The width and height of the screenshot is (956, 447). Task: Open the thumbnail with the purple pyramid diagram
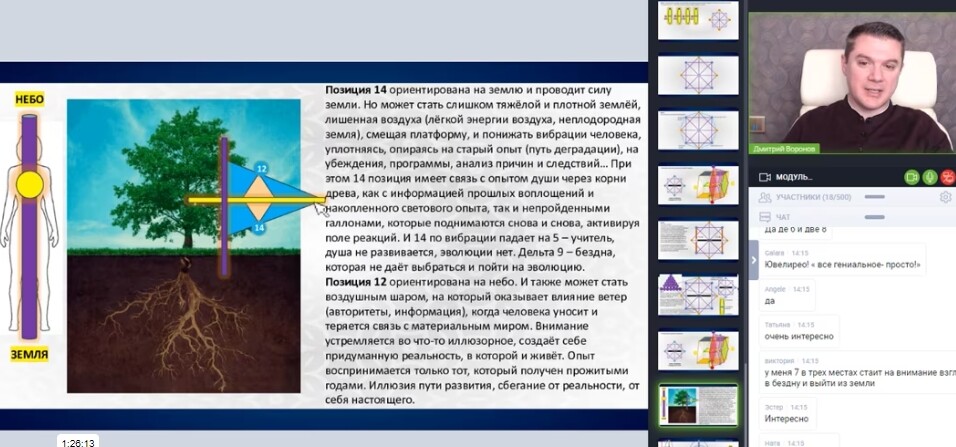point(698,295)
